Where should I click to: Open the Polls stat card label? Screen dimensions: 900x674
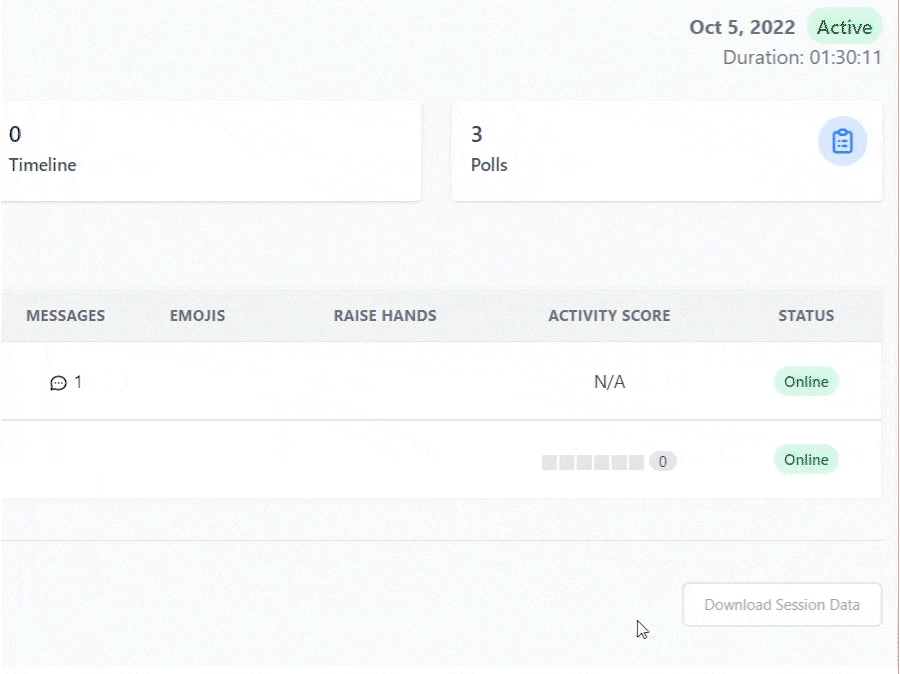(x=489, y=165)
